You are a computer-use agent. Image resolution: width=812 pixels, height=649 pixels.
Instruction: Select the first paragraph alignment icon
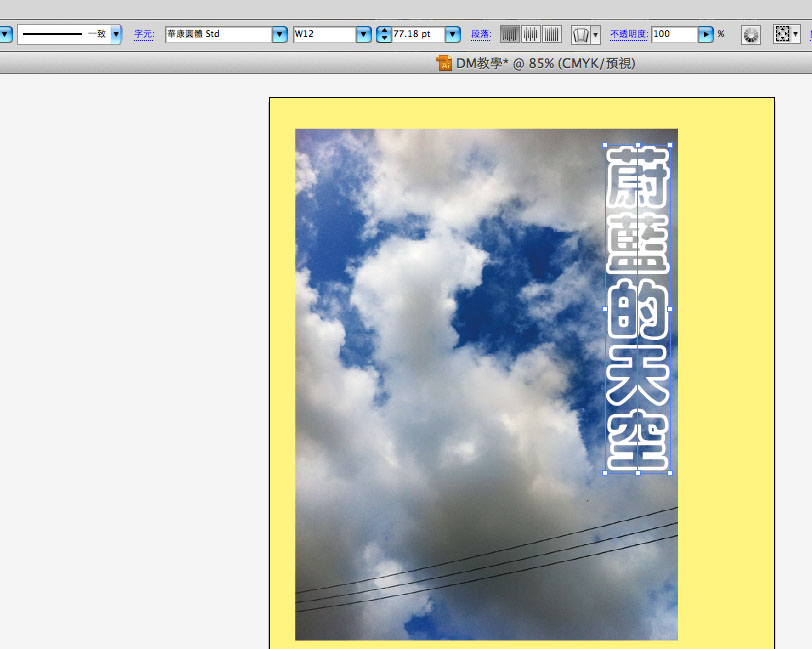coord(510,35)
